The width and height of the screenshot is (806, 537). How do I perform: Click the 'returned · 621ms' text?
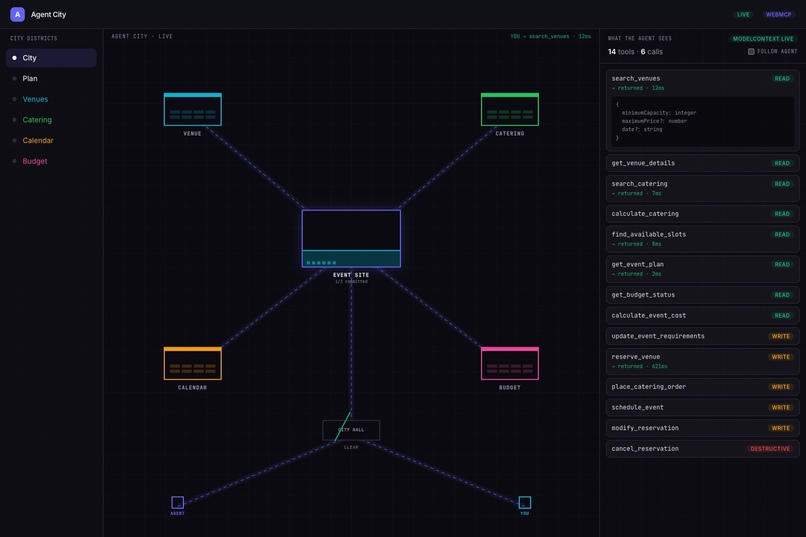639,366
